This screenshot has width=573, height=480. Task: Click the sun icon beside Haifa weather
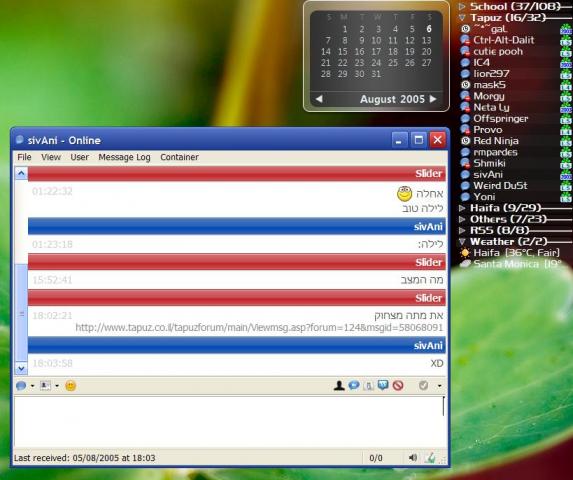pyautogui.click(x=465, y=253)
